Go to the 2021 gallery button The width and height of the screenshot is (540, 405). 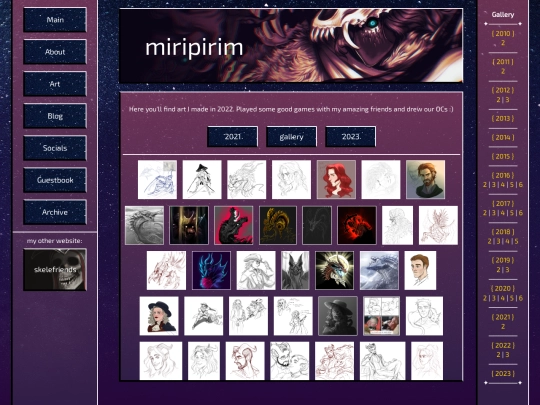point(232,136)
